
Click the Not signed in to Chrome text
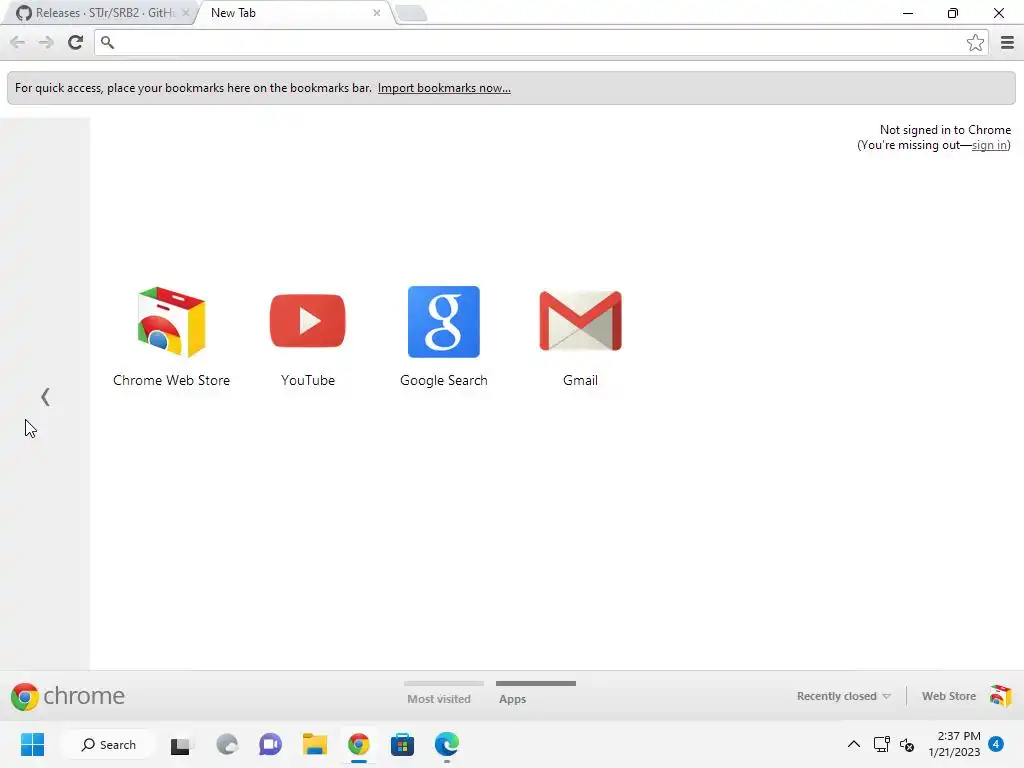point(945,130)
